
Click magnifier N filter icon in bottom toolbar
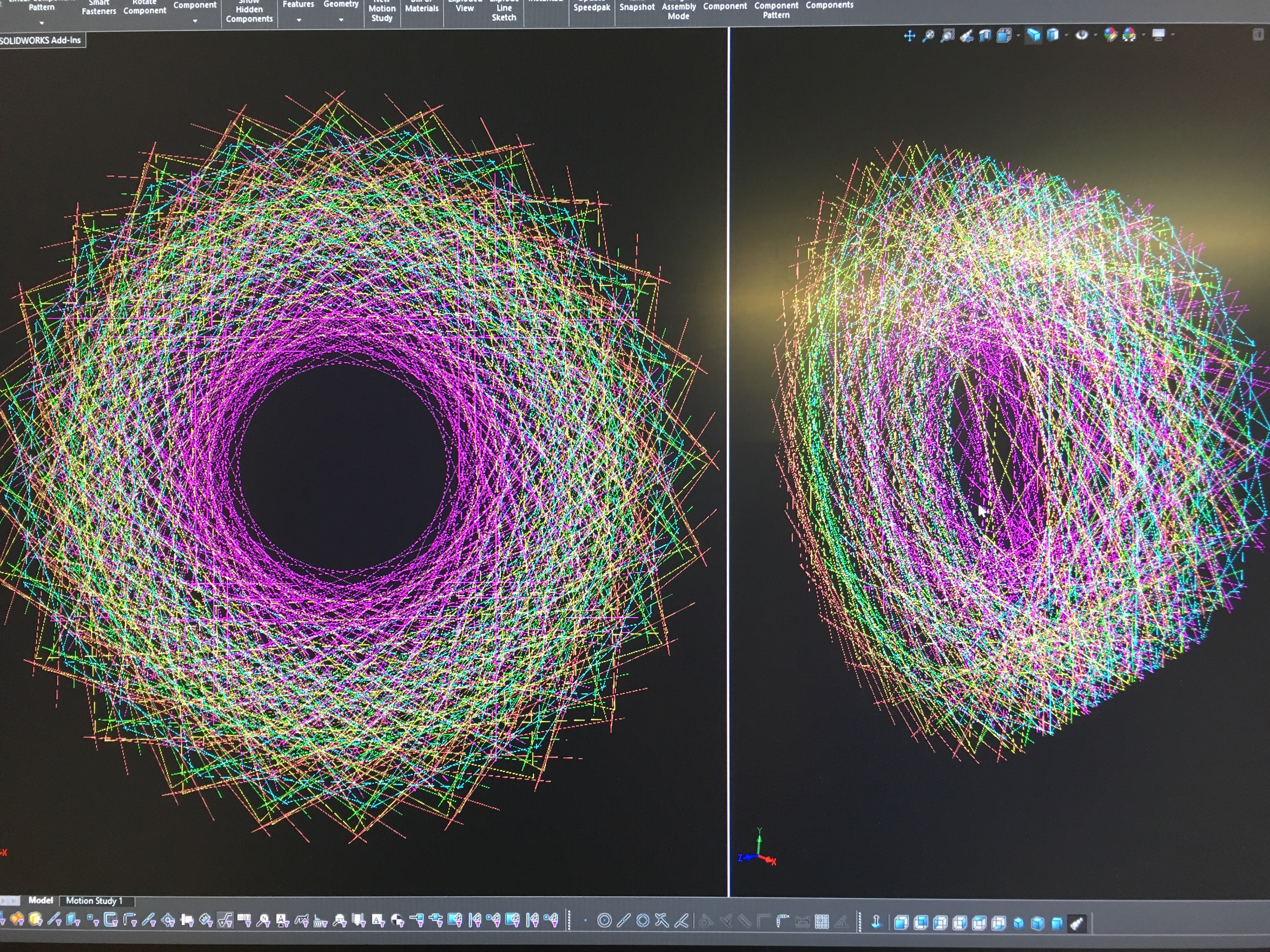pyautogui.click(x=263, y=921)
